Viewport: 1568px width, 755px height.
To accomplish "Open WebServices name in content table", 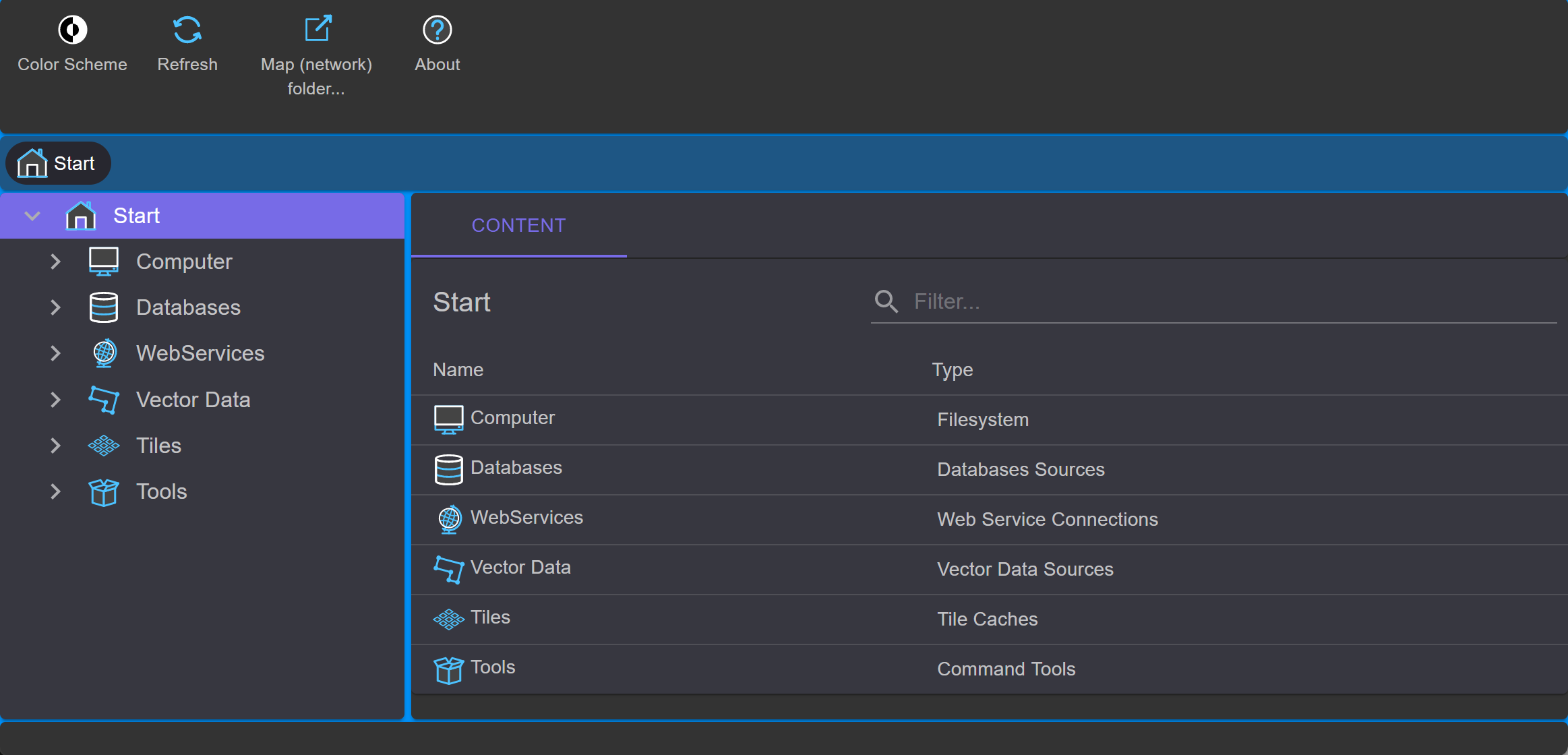I will click(526, 518).
